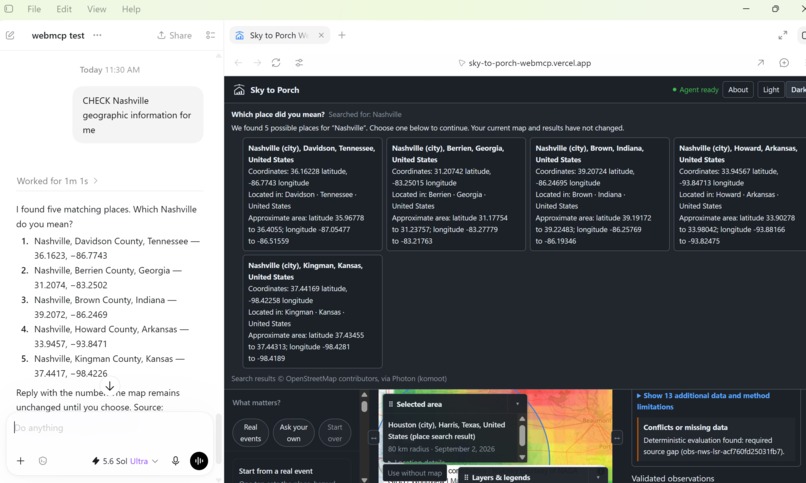The width and height of the screenshot is (806, 483).
Task: Go forward in browser history
Action: [x=257, y=63]
